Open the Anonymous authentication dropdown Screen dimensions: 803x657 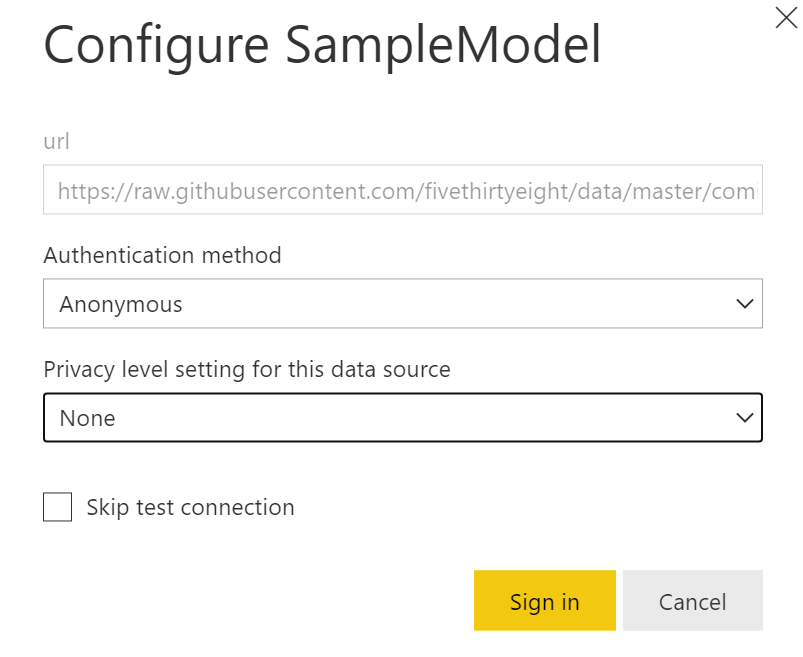403,304
